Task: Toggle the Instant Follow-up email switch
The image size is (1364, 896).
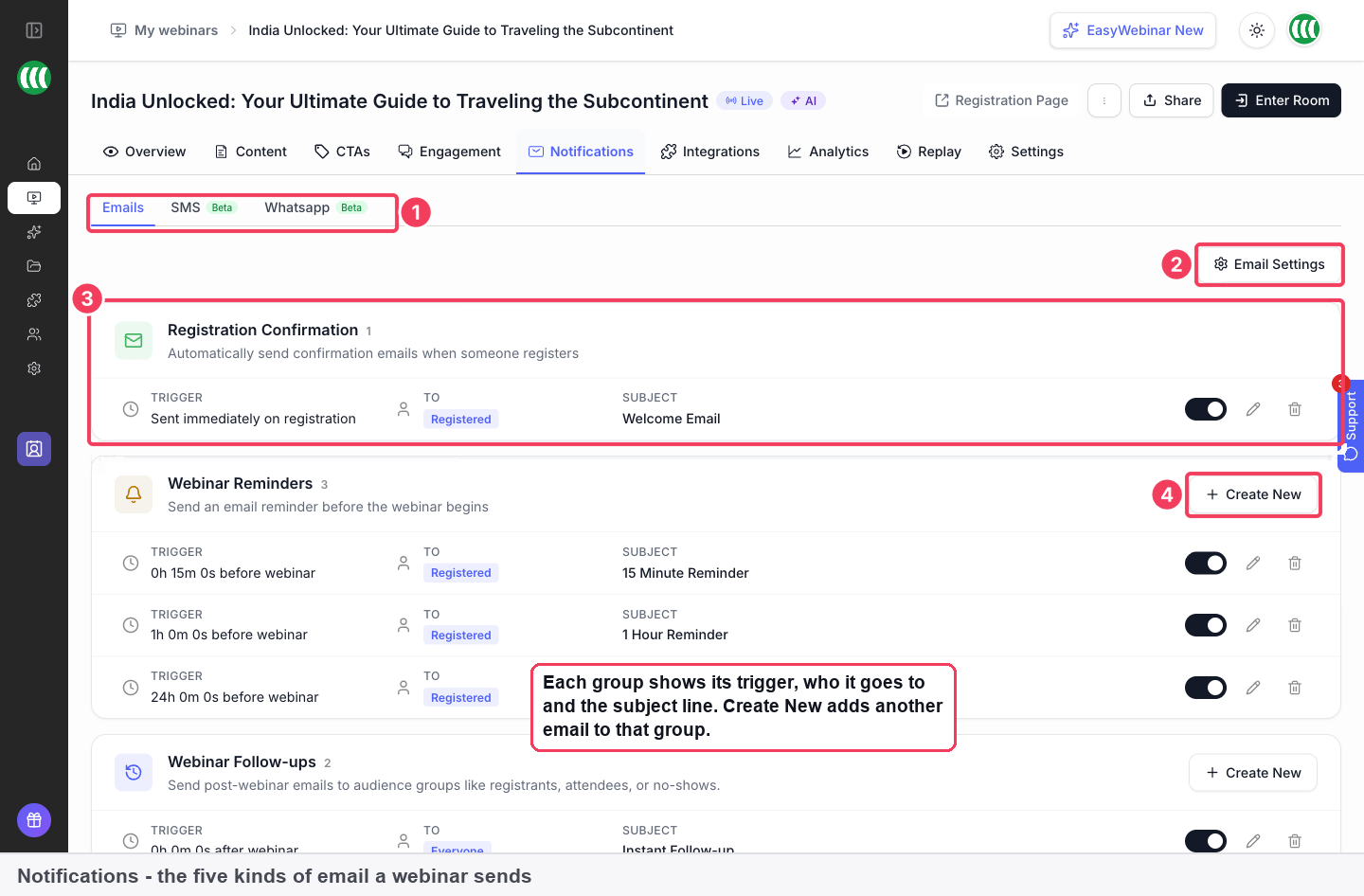Action: (1206, 841)
